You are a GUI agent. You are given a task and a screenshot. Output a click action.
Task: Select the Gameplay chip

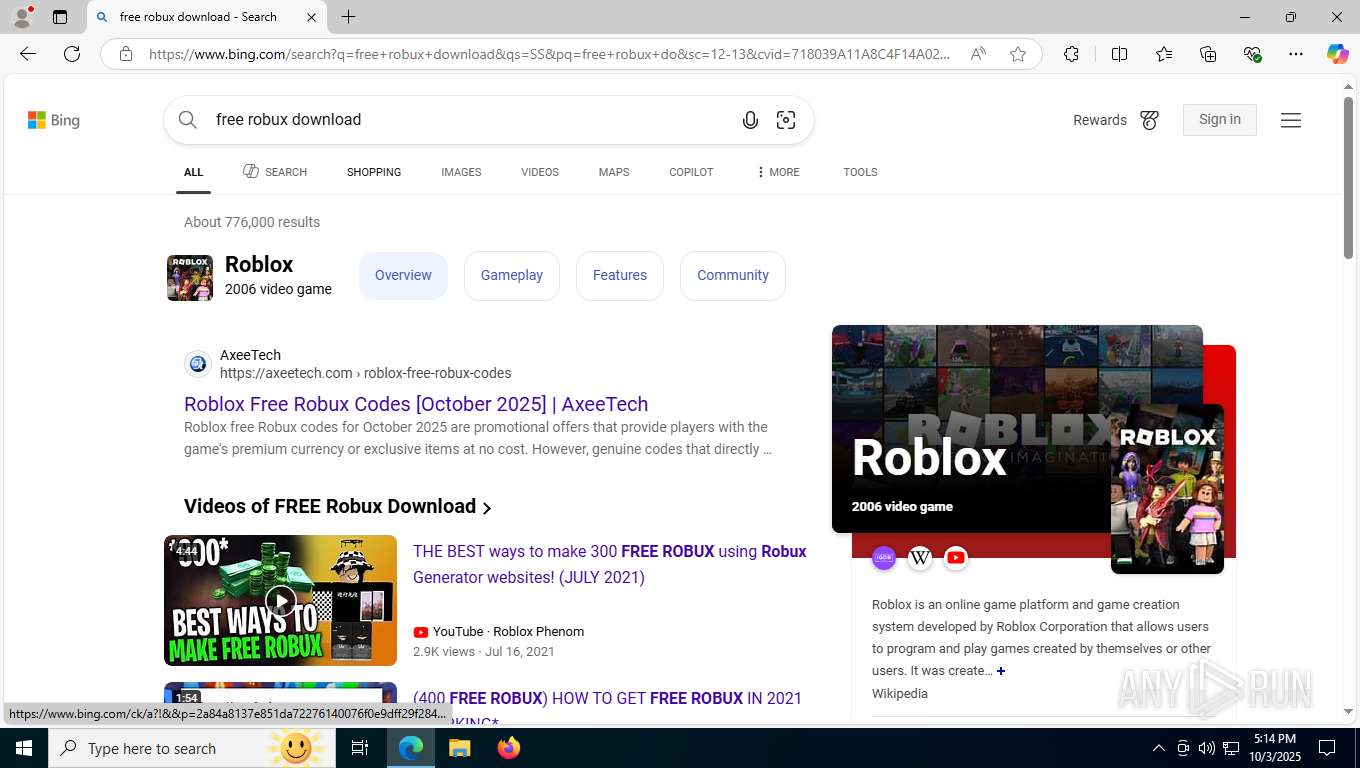point(512,276)
